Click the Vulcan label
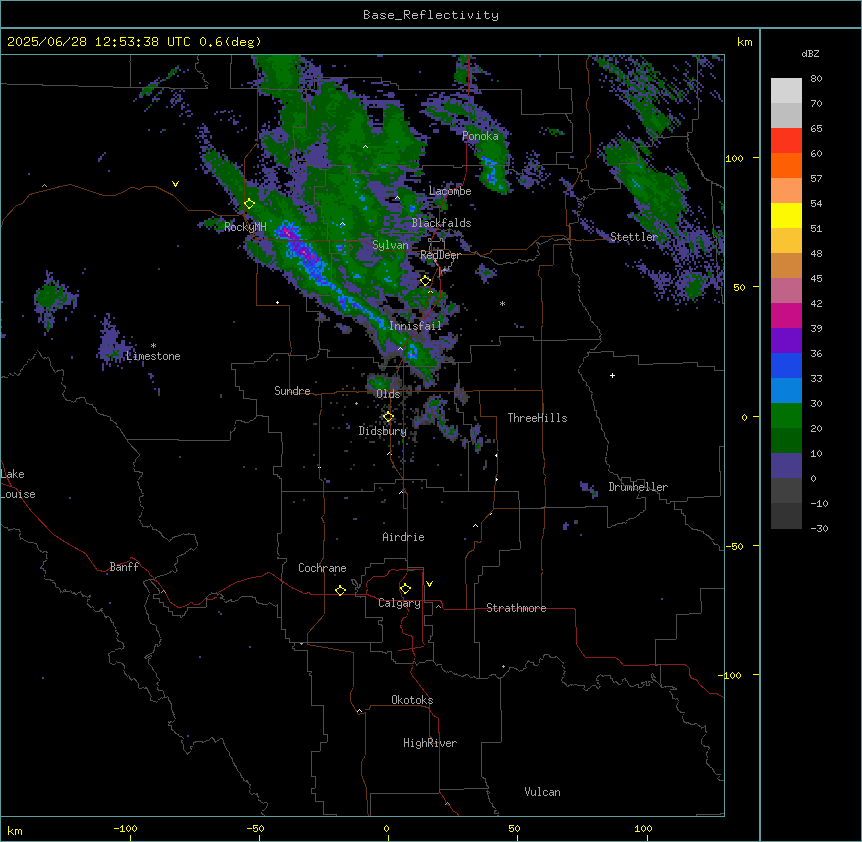The height and width of the screenshot is (842, 862). pyautogui.click(x=543, y=792)
